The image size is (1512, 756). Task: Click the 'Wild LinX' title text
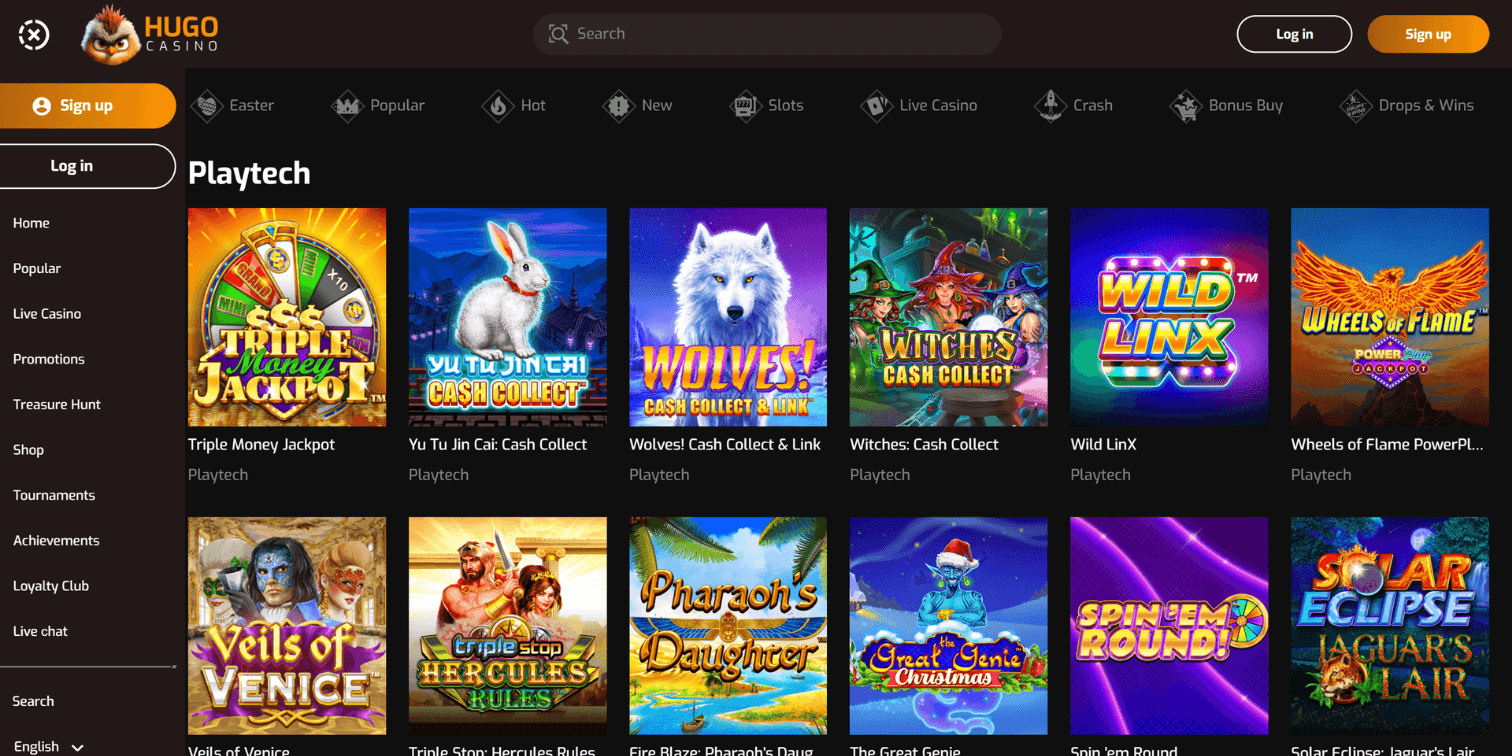(x=1103, y=444)
